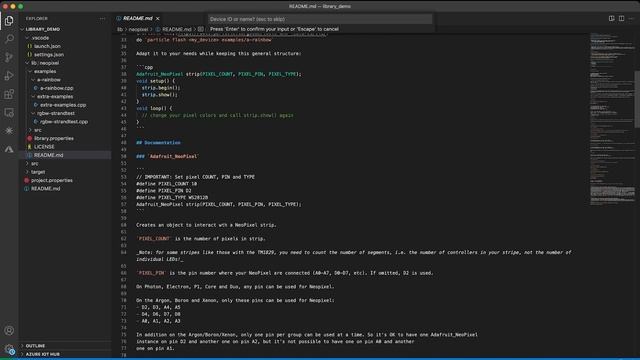Open the Azure view in activity bar
640x360 pixels.
click(9, 149)
